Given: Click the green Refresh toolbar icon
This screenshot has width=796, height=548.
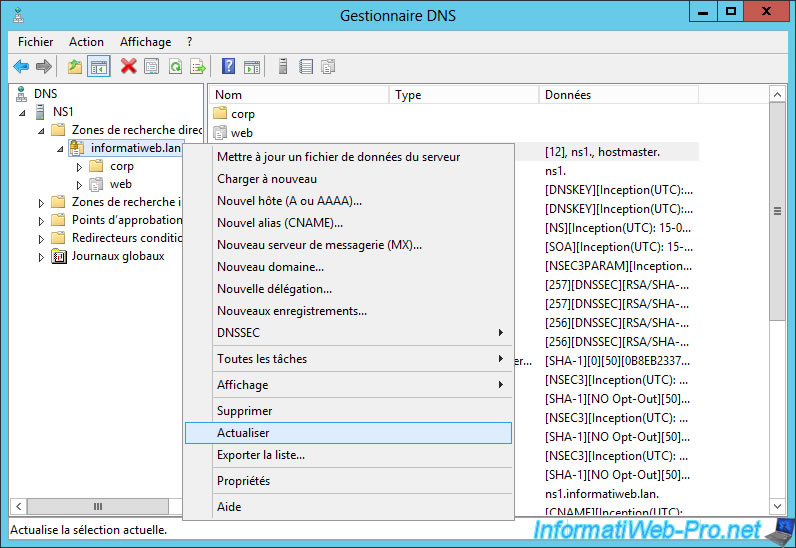Looking at the screenshot, I should [x=175, y=67].
